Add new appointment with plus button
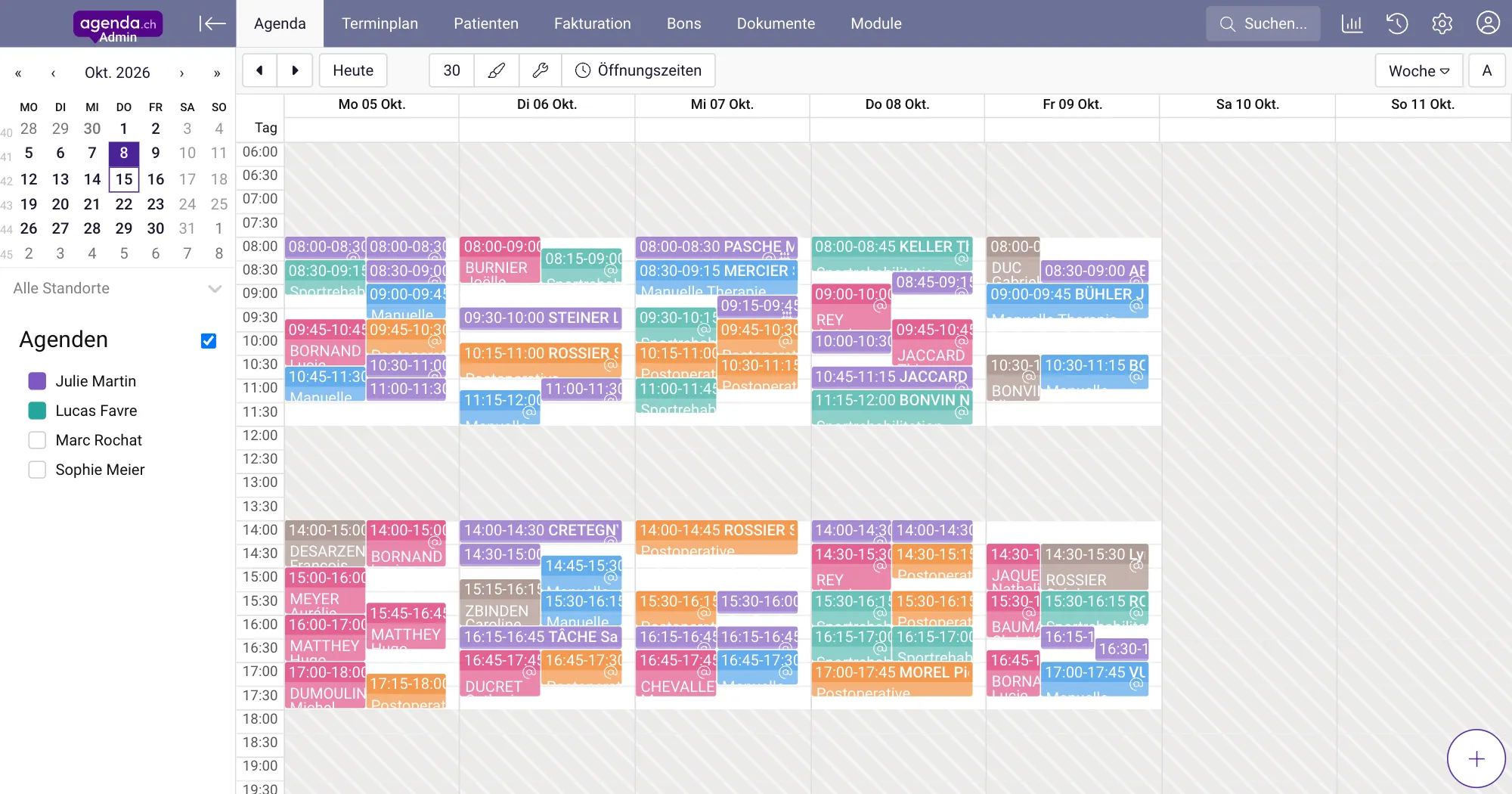The image size is (1512, 794). coord(1476,758)
